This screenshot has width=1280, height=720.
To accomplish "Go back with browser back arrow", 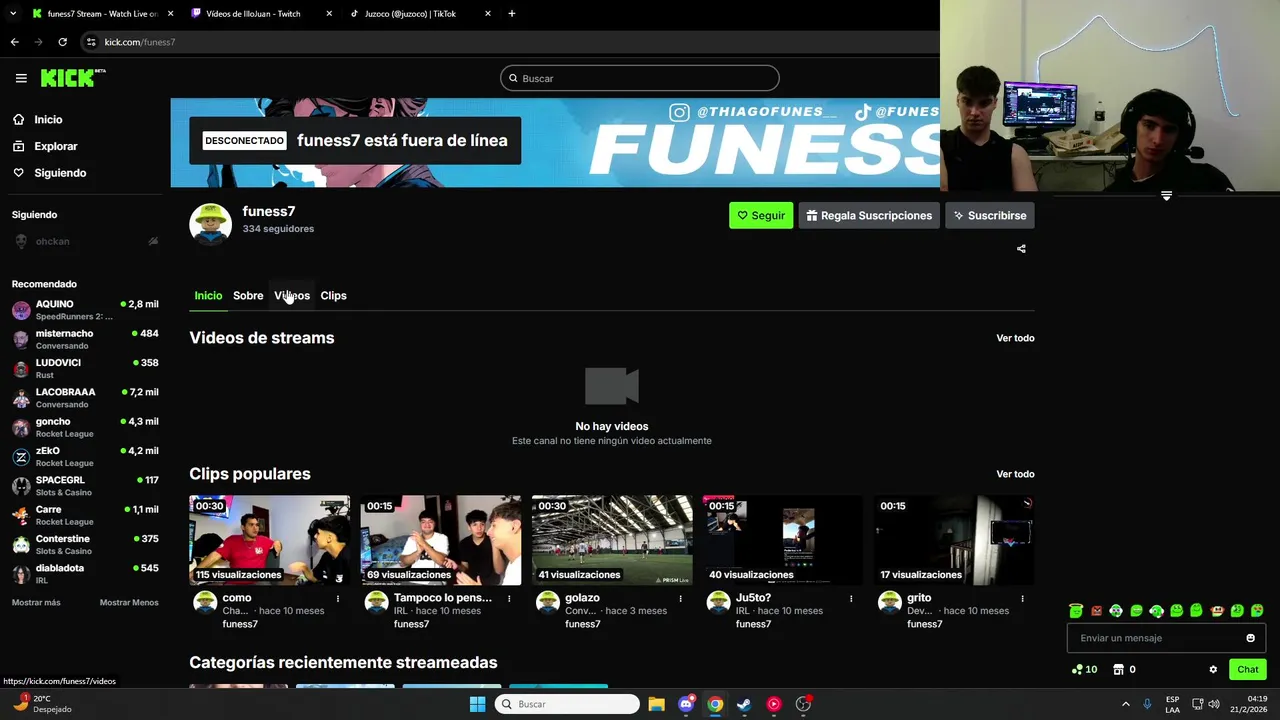I will (x=14, y=42).
